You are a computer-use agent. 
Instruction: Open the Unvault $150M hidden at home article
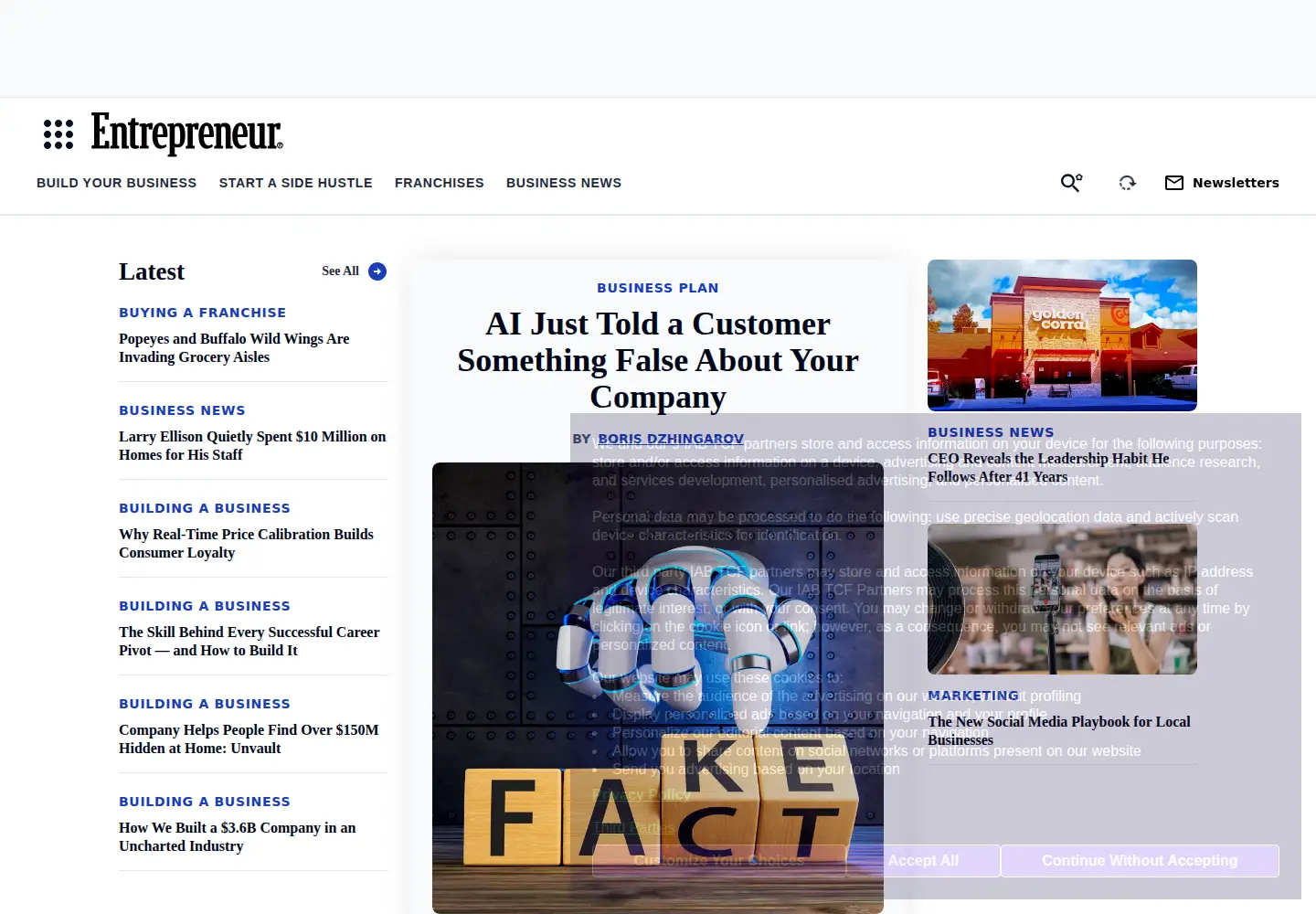coord(249,739)
